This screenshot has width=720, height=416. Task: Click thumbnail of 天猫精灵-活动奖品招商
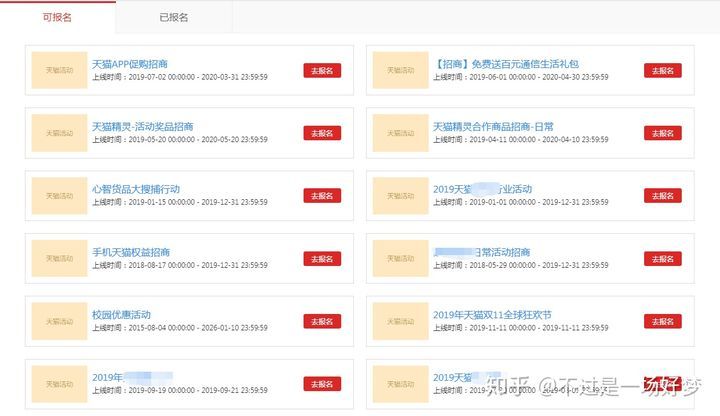(59, 133)
